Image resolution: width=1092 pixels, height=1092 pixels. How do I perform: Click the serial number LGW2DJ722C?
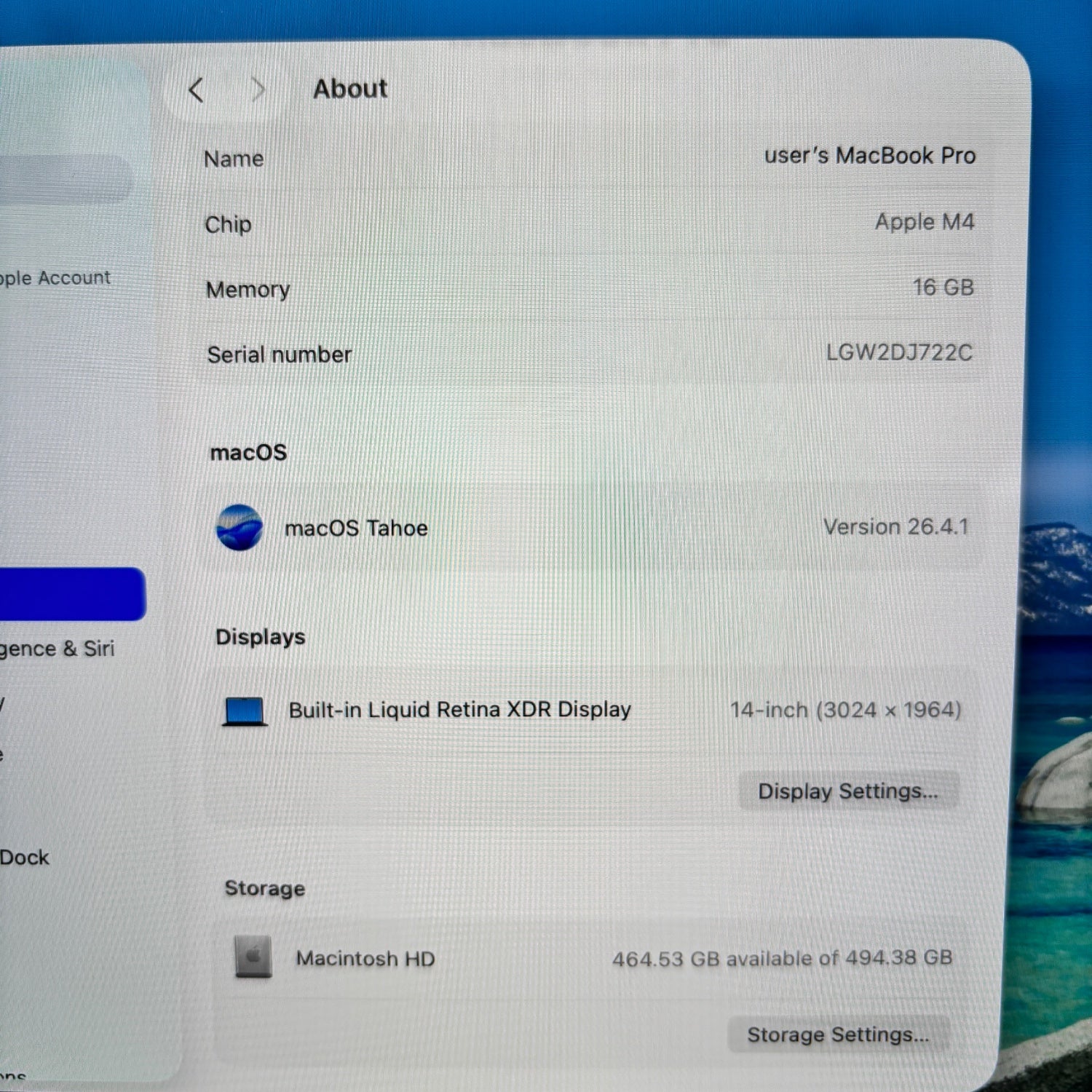coord(899,353)
